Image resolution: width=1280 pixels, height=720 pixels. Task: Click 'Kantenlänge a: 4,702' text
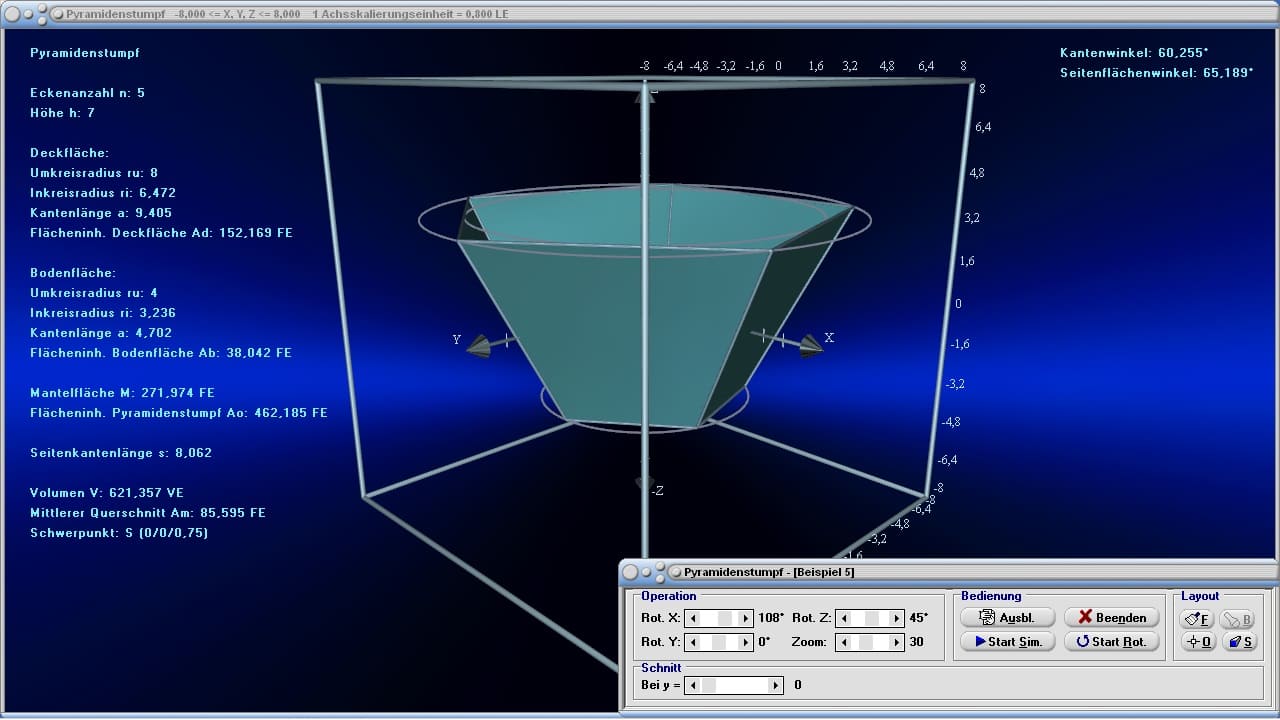coord(99,332)
